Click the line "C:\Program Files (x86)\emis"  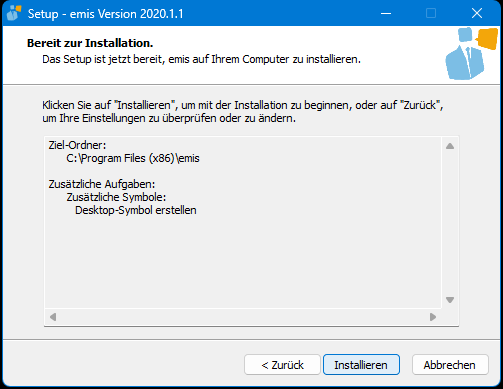[133, 158]
